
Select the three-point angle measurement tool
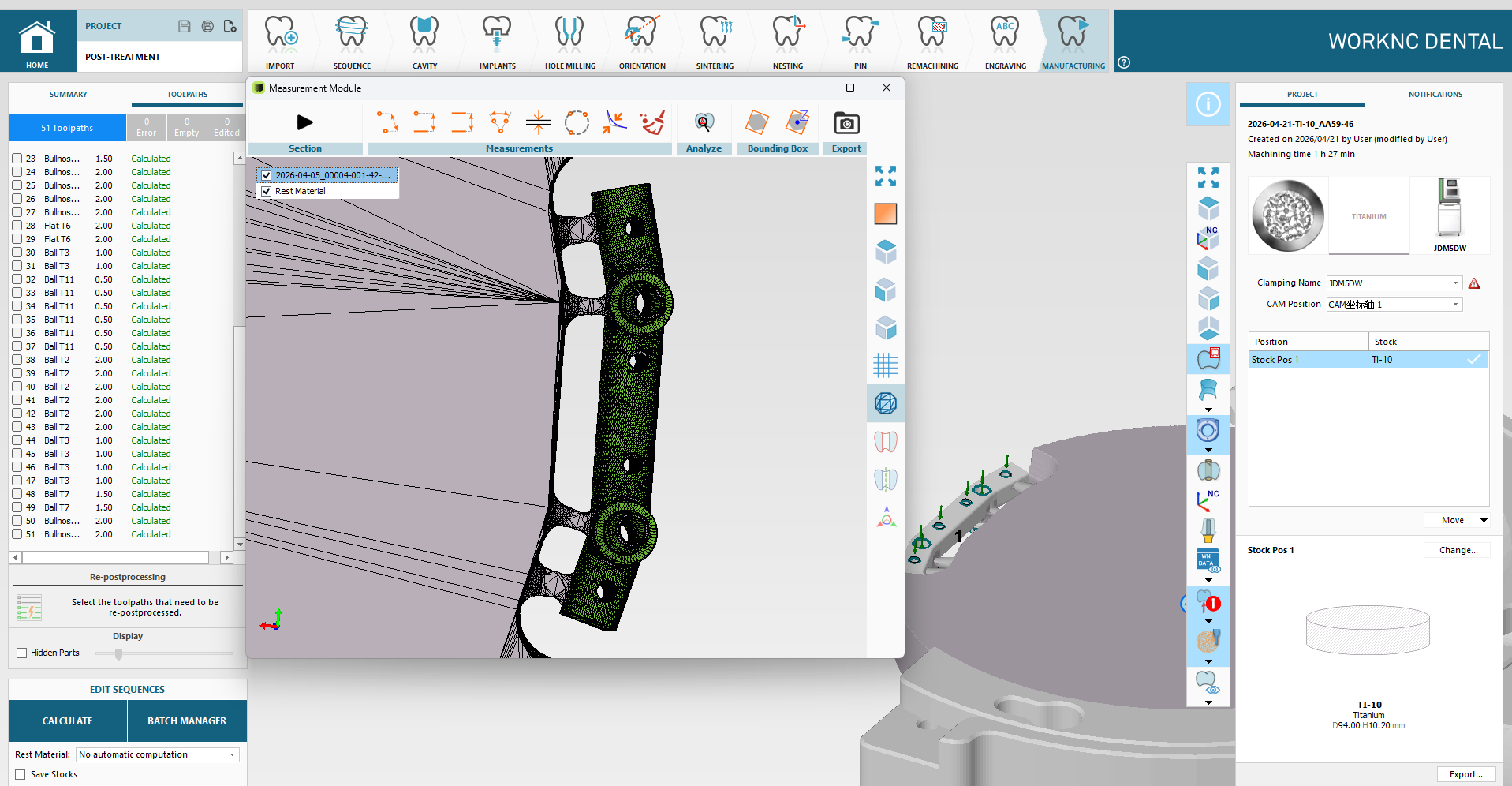[x=500, y=122]
